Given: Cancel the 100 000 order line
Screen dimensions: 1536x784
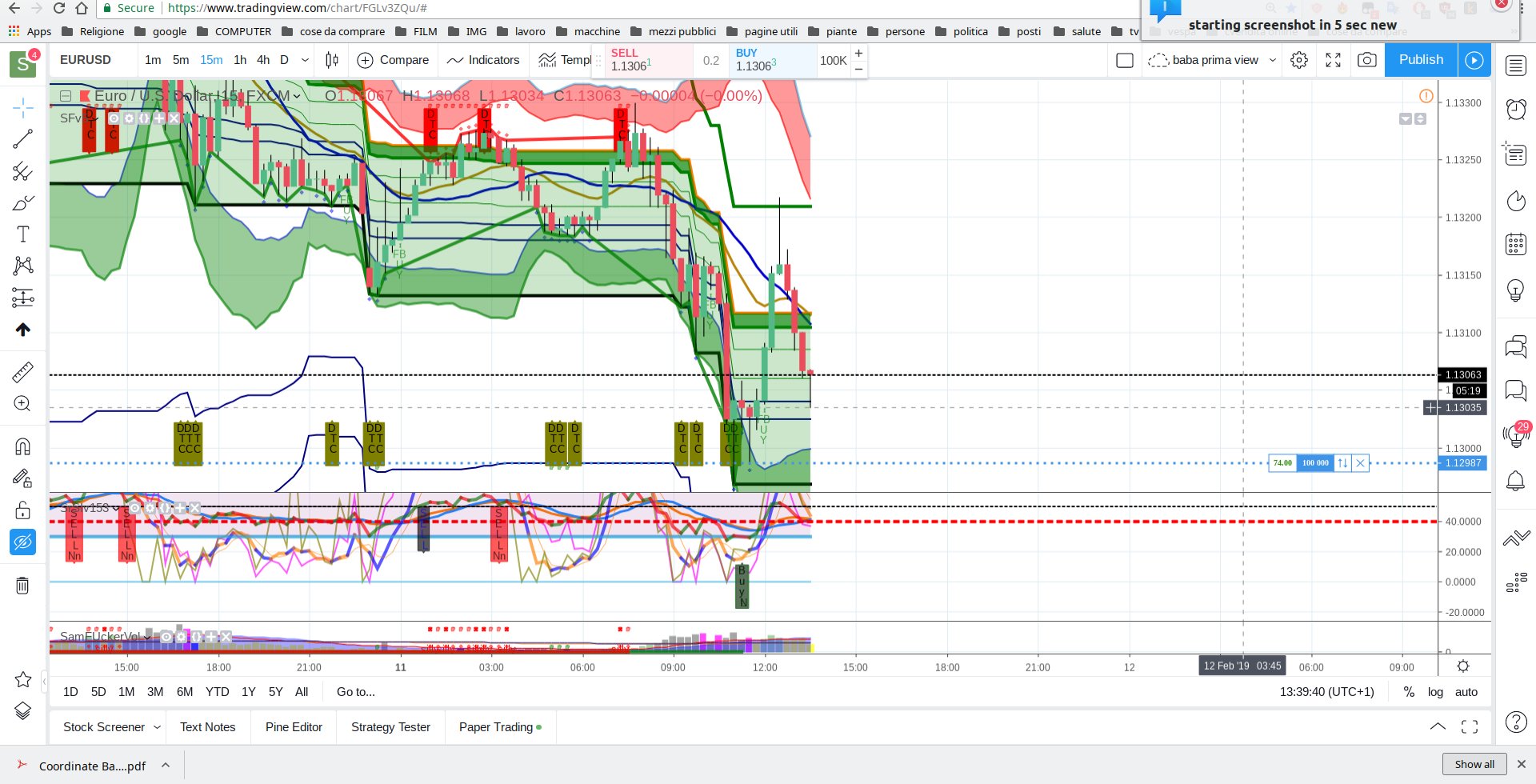Looking at the screenshot, I should (x=1360, y=462).
